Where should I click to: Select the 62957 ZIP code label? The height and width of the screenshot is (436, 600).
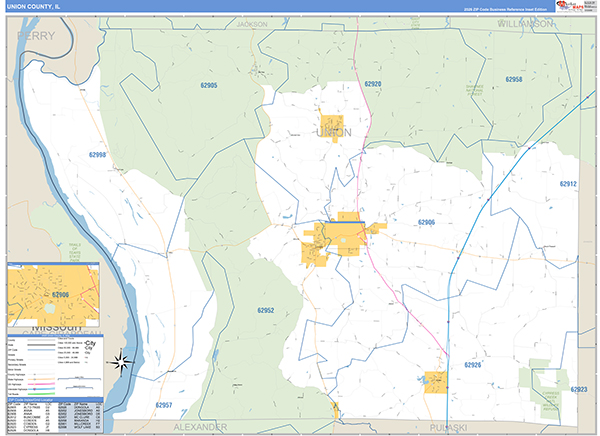tap(164, 405)
